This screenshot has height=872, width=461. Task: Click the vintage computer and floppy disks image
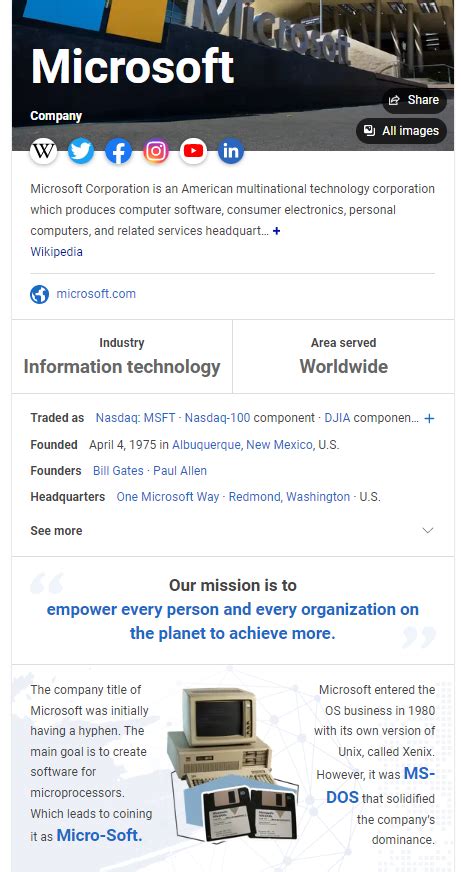coord(233,765)
